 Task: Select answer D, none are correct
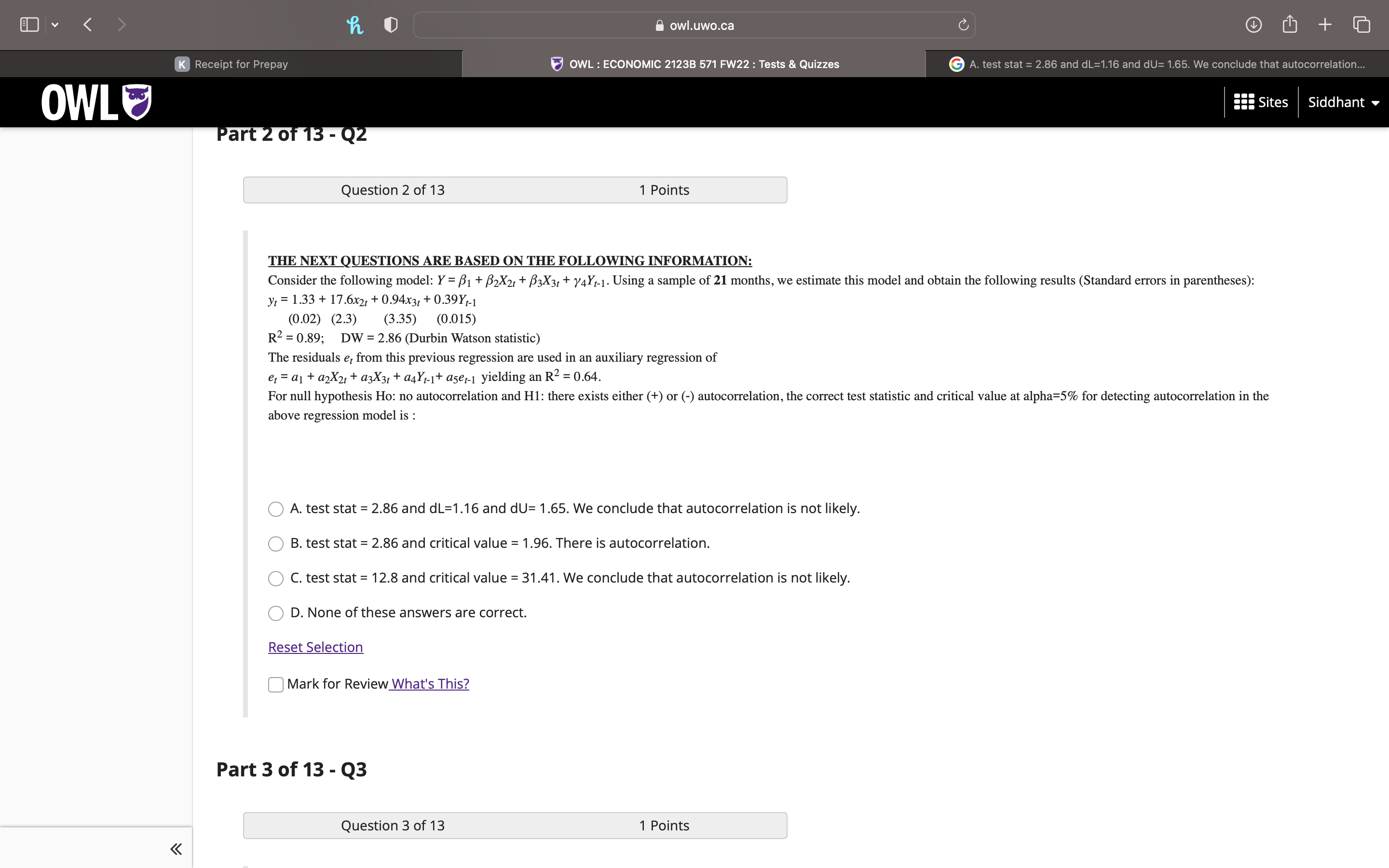pyautogui.click(x=276, y=613)
